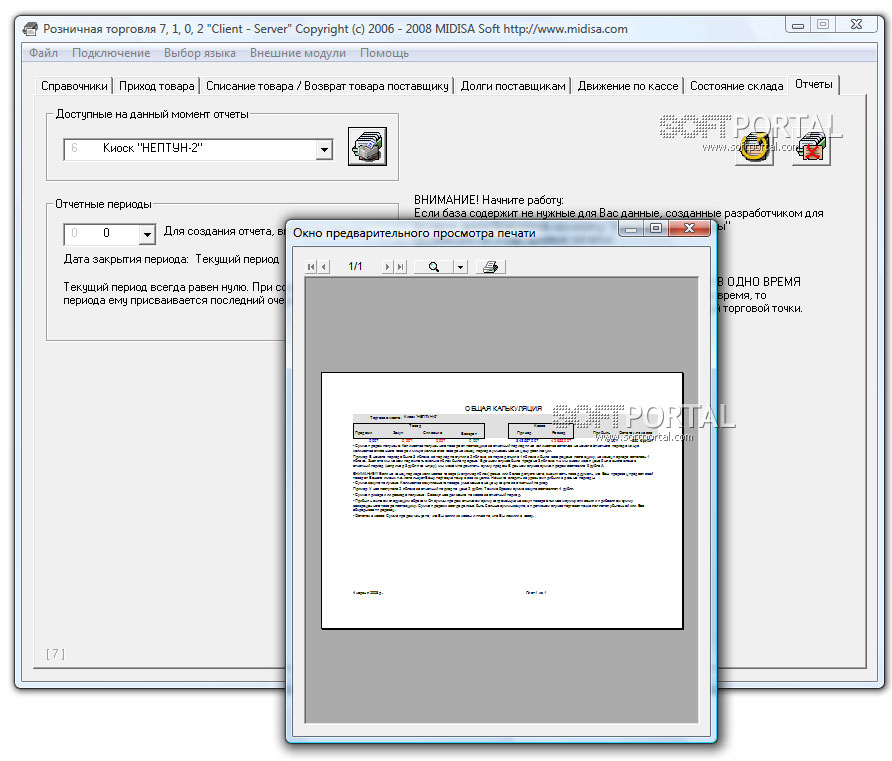Image resolution: width=892 pixels, height=761 pixels.
Task: Switch to Списание товара / Возврат товара поставщику tab
Action: pos(327,86)
